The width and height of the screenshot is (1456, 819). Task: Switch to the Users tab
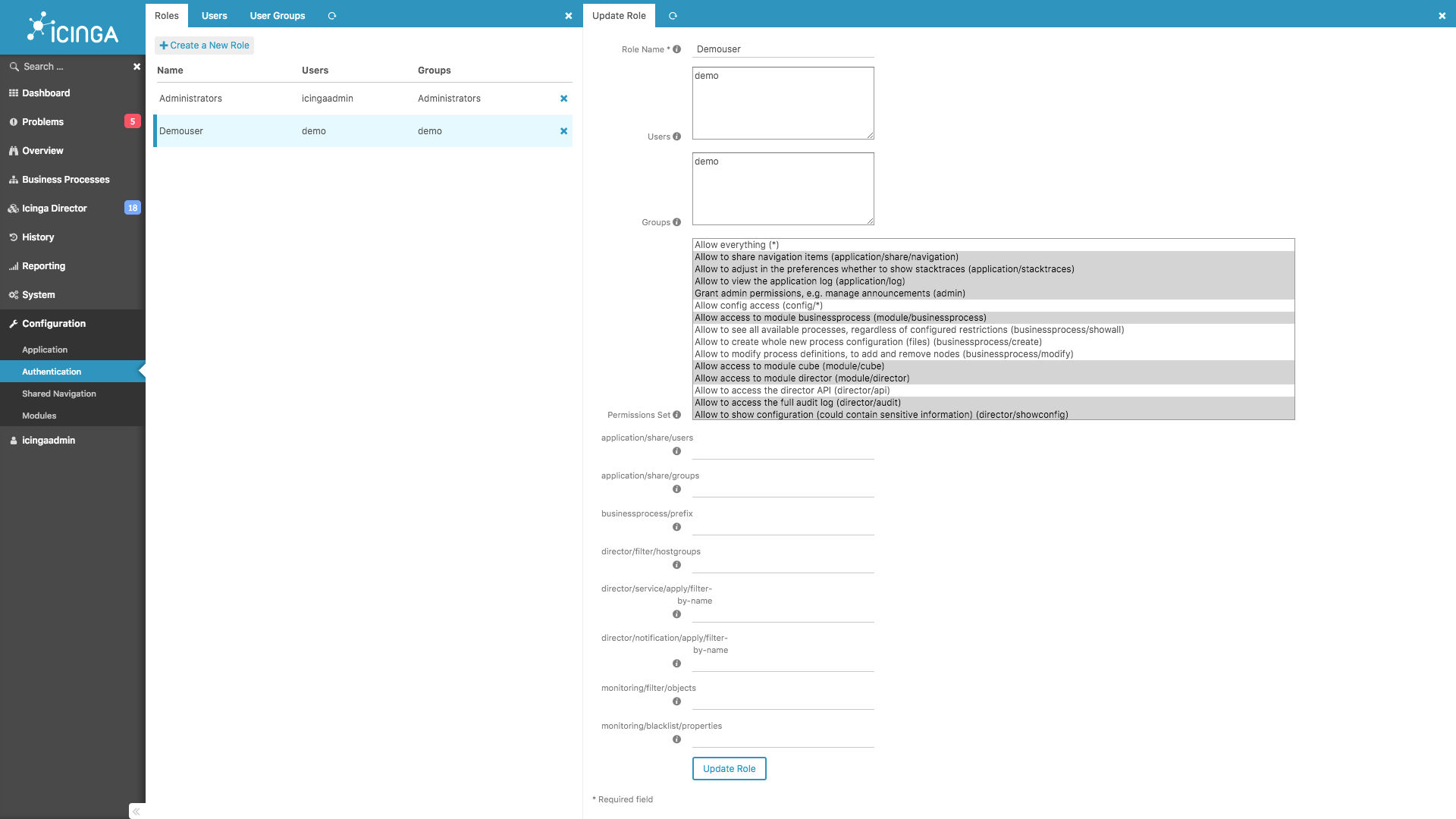tap(213, 15)
